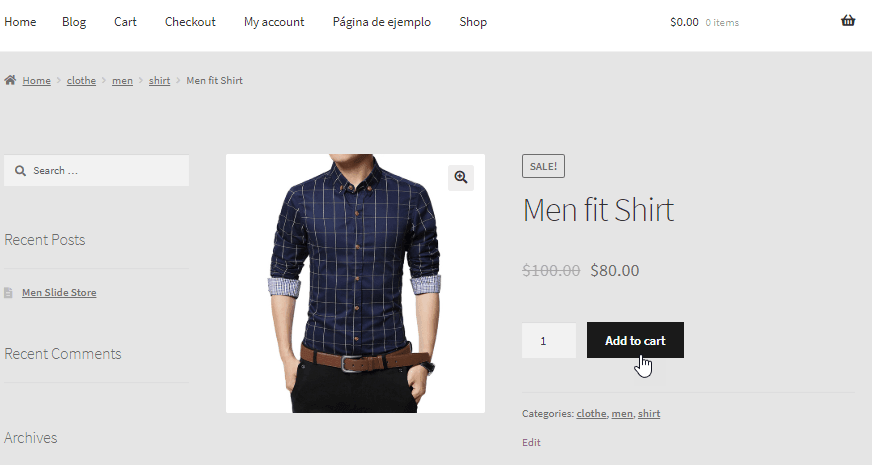The image size is (872, 465).
Task: Navigate to My account
Action: (274, 22)
